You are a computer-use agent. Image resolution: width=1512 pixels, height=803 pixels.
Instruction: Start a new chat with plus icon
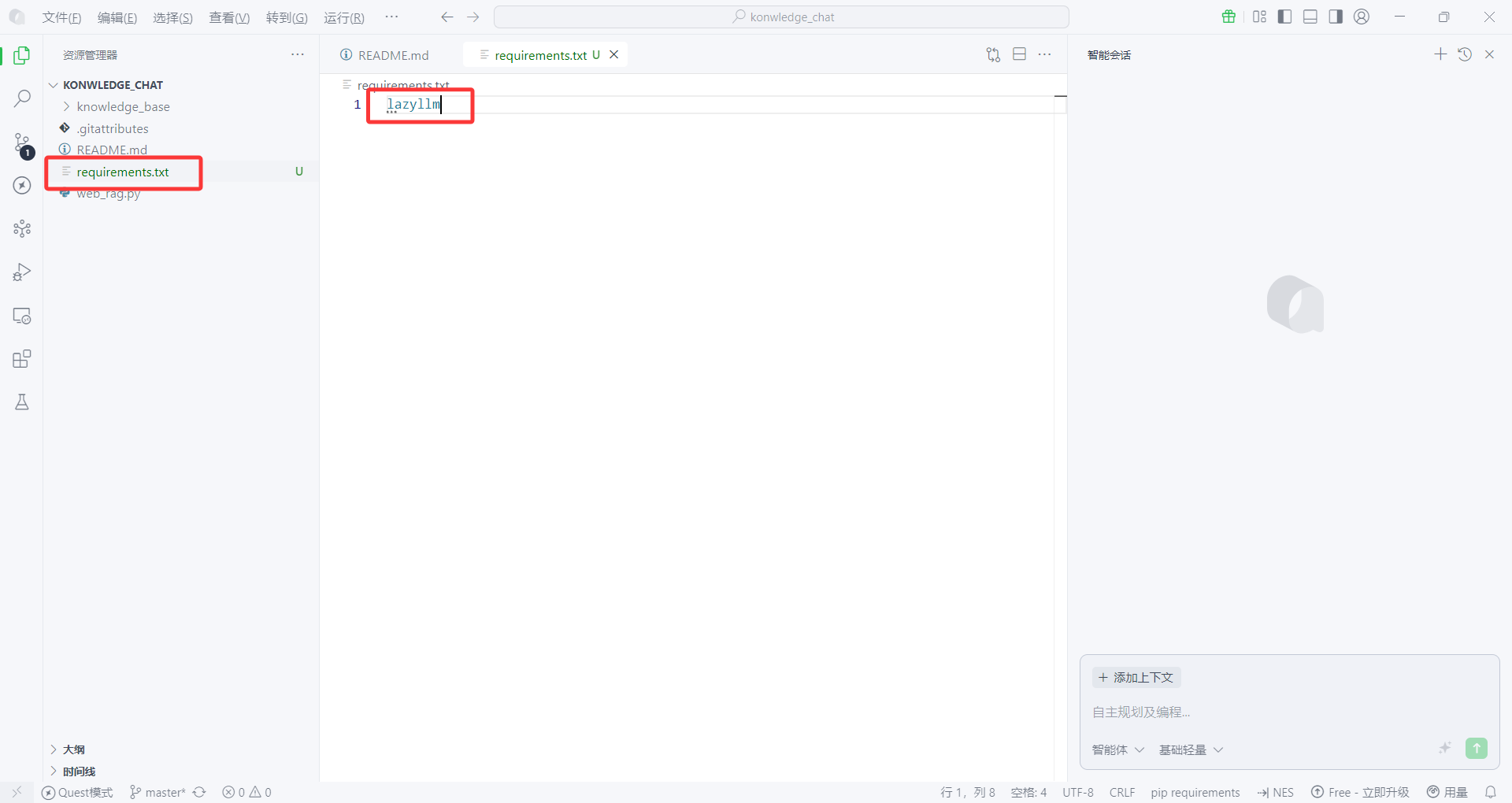pos(1440,54)
